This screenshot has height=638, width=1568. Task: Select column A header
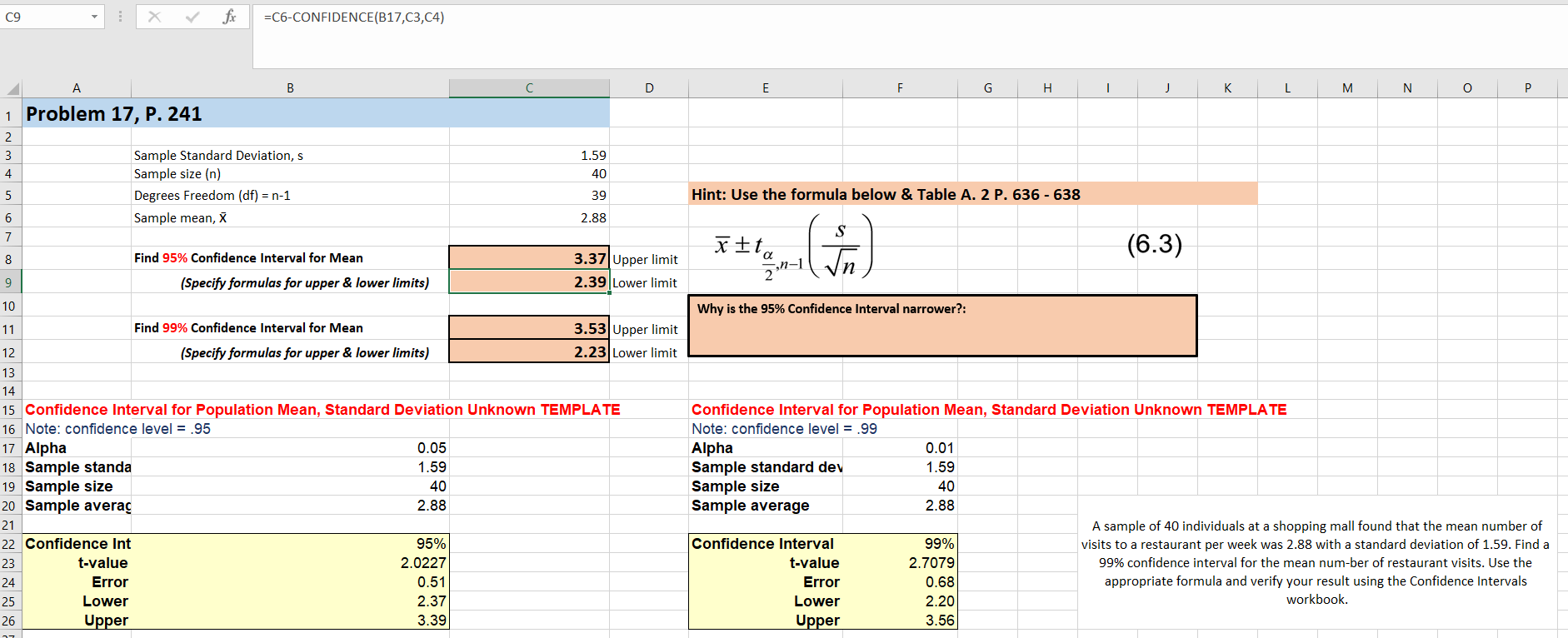pos(77,88)
